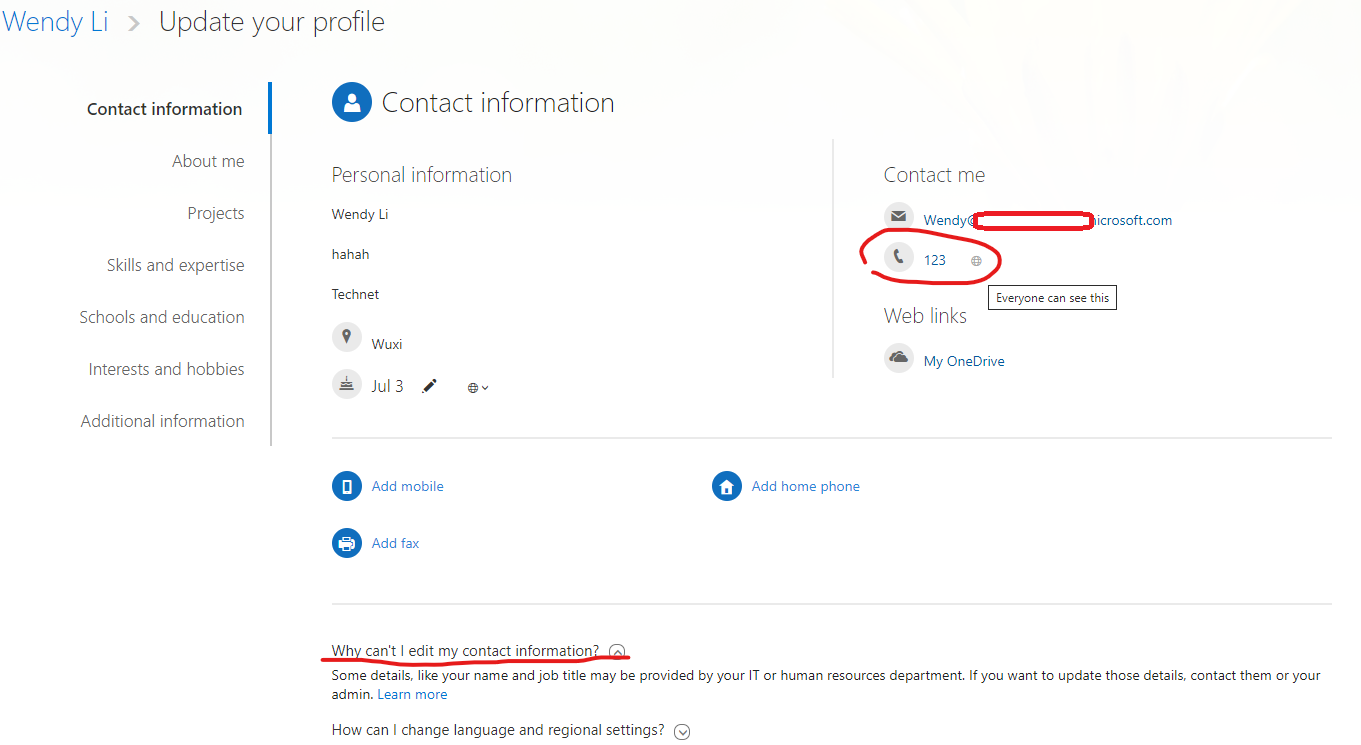This screenshot has width=1361, height=745.
Task: Open the Skills and expertise section
Action: (175, 264)
